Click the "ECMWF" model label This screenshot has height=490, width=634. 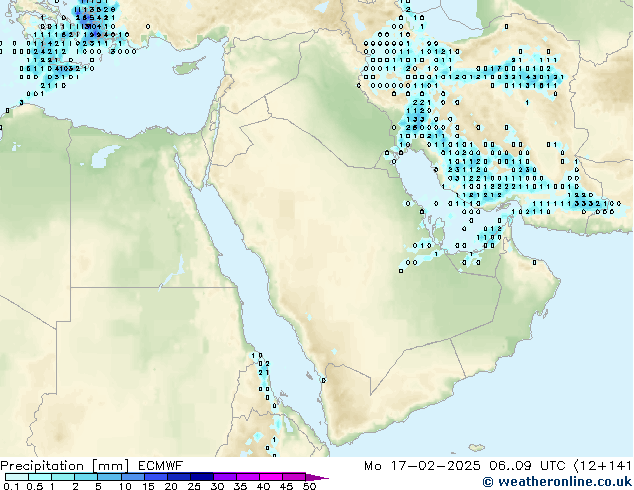click(161, 466)
